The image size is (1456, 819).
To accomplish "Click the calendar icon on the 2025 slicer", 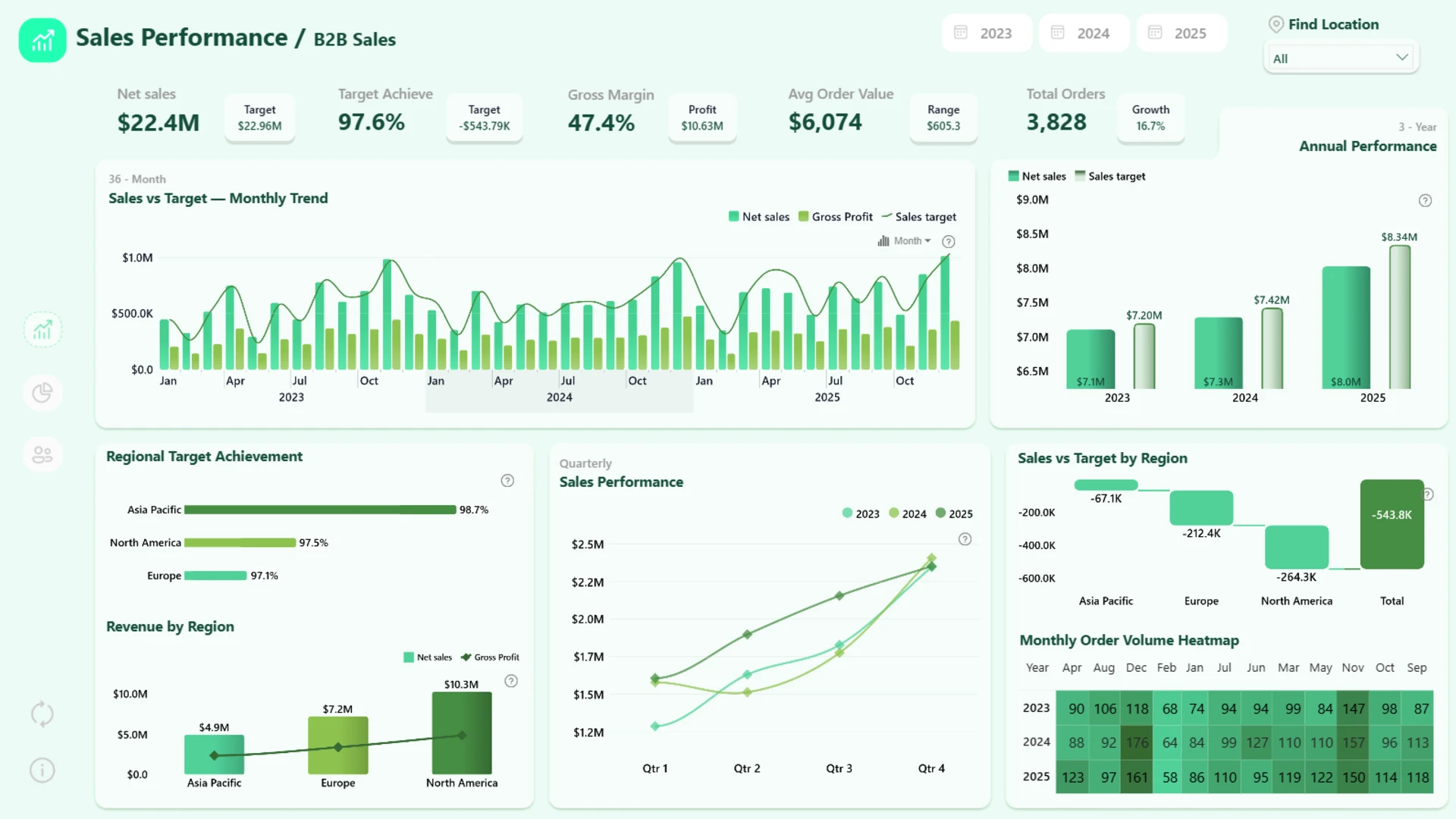I will click(x=1155, y=33).
